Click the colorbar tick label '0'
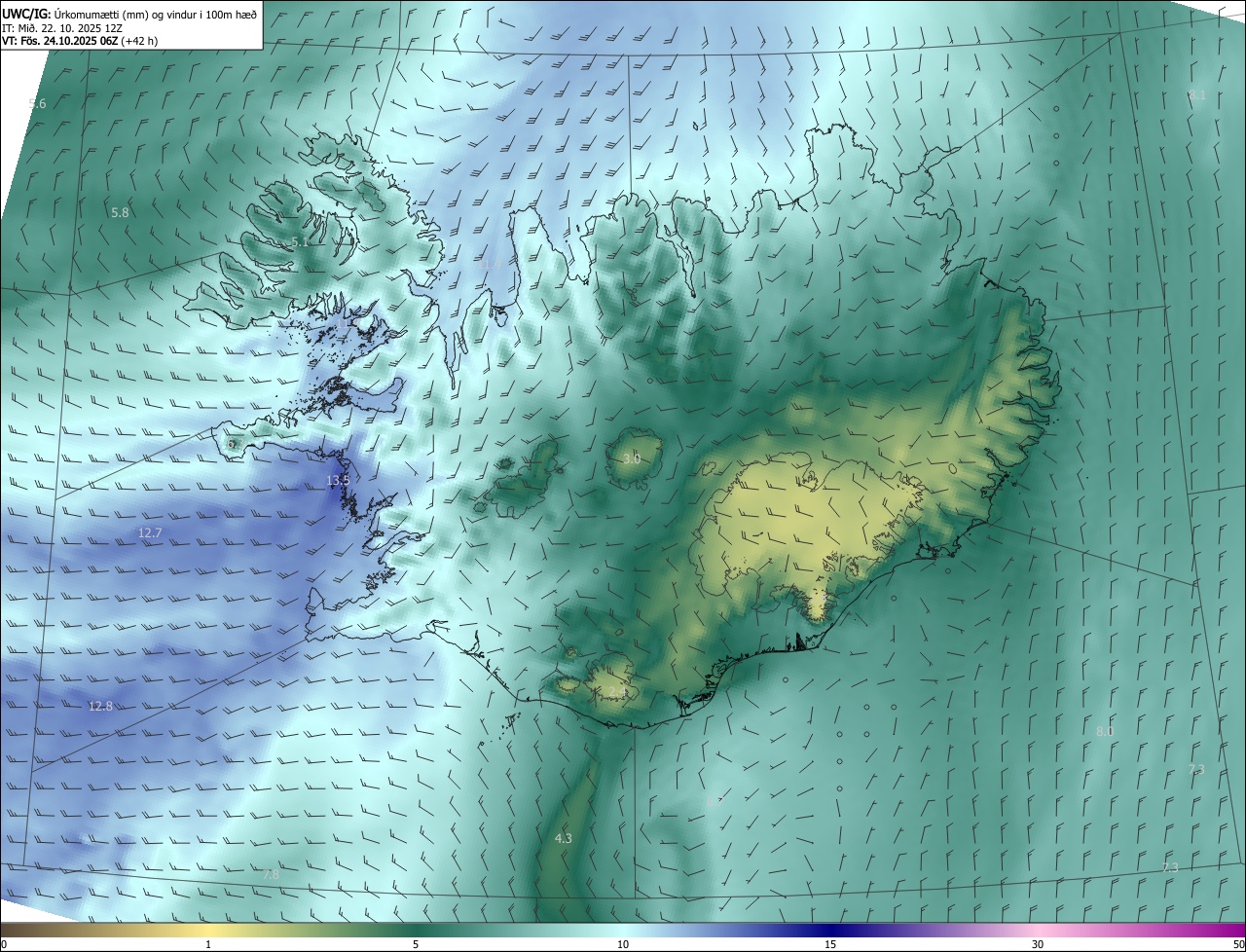 [x=4, y=944]
